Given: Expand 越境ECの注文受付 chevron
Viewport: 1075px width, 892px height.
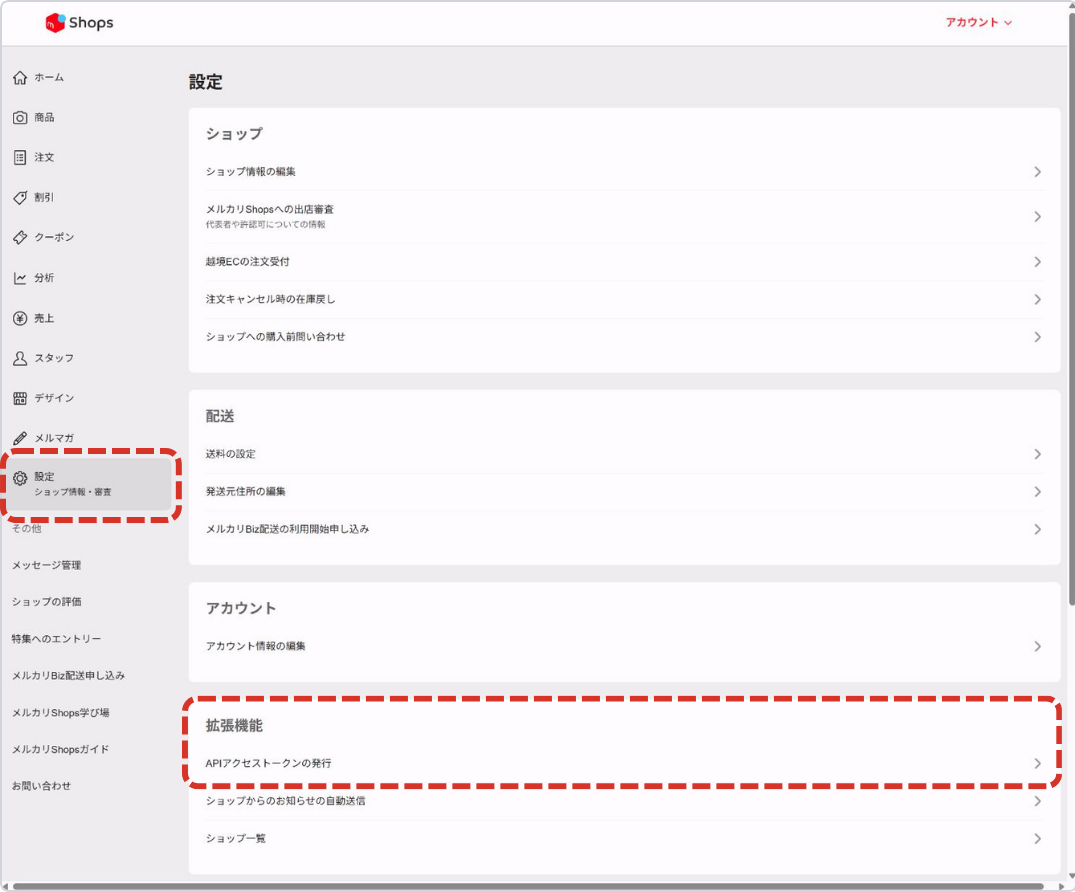Looking at the screenshot, I should [1037, 262].
